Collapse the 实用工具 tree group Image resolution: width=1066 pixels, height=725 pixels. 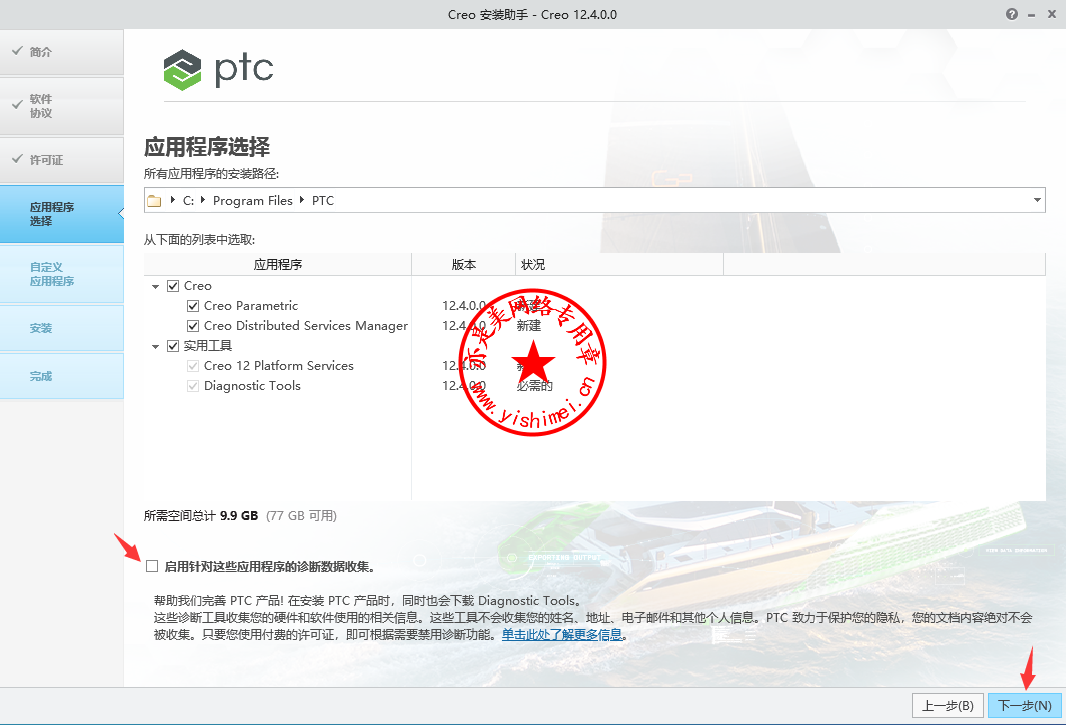155,346
